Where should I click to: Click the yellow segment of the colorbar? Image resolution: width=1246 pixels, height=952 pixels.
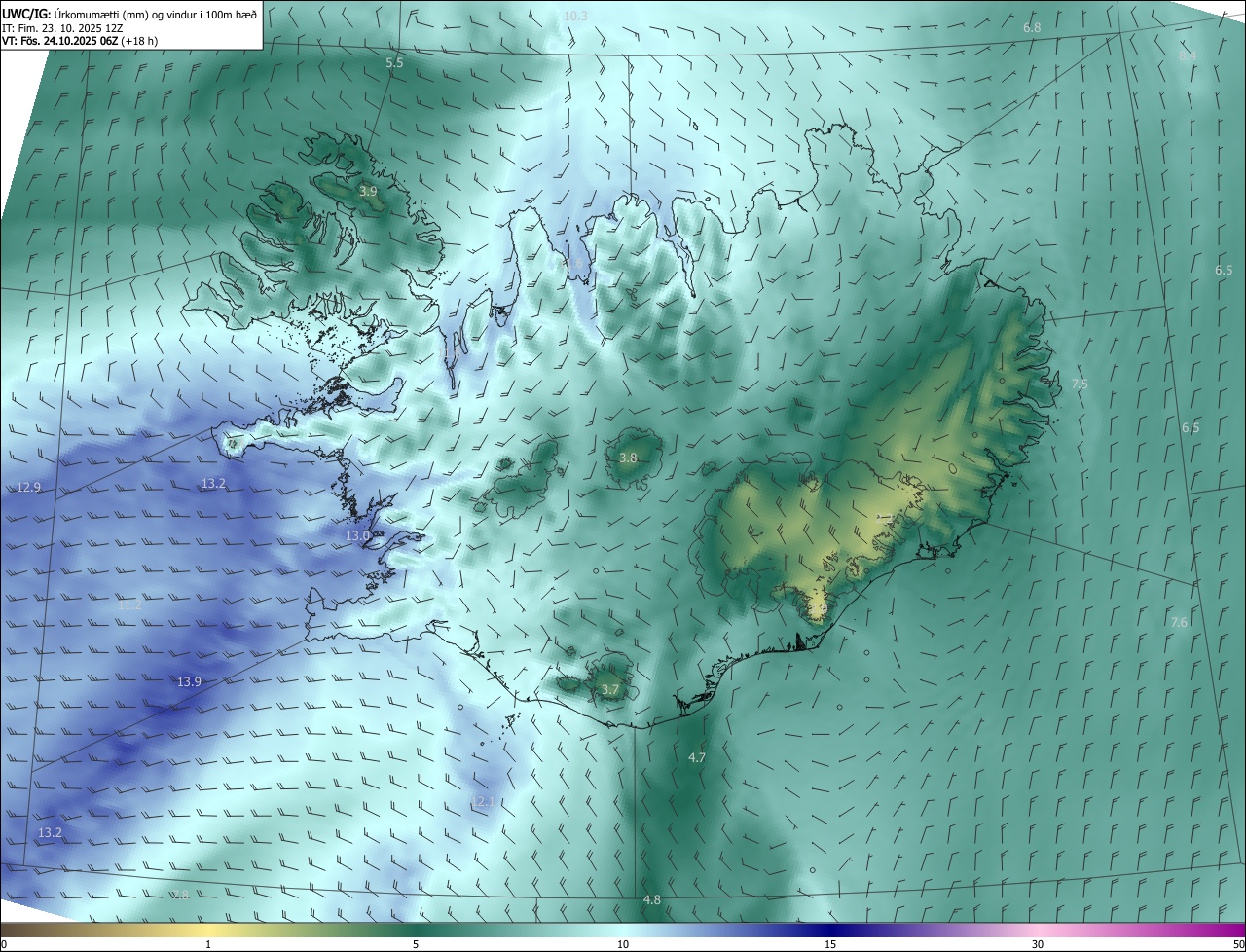point(208,930)
